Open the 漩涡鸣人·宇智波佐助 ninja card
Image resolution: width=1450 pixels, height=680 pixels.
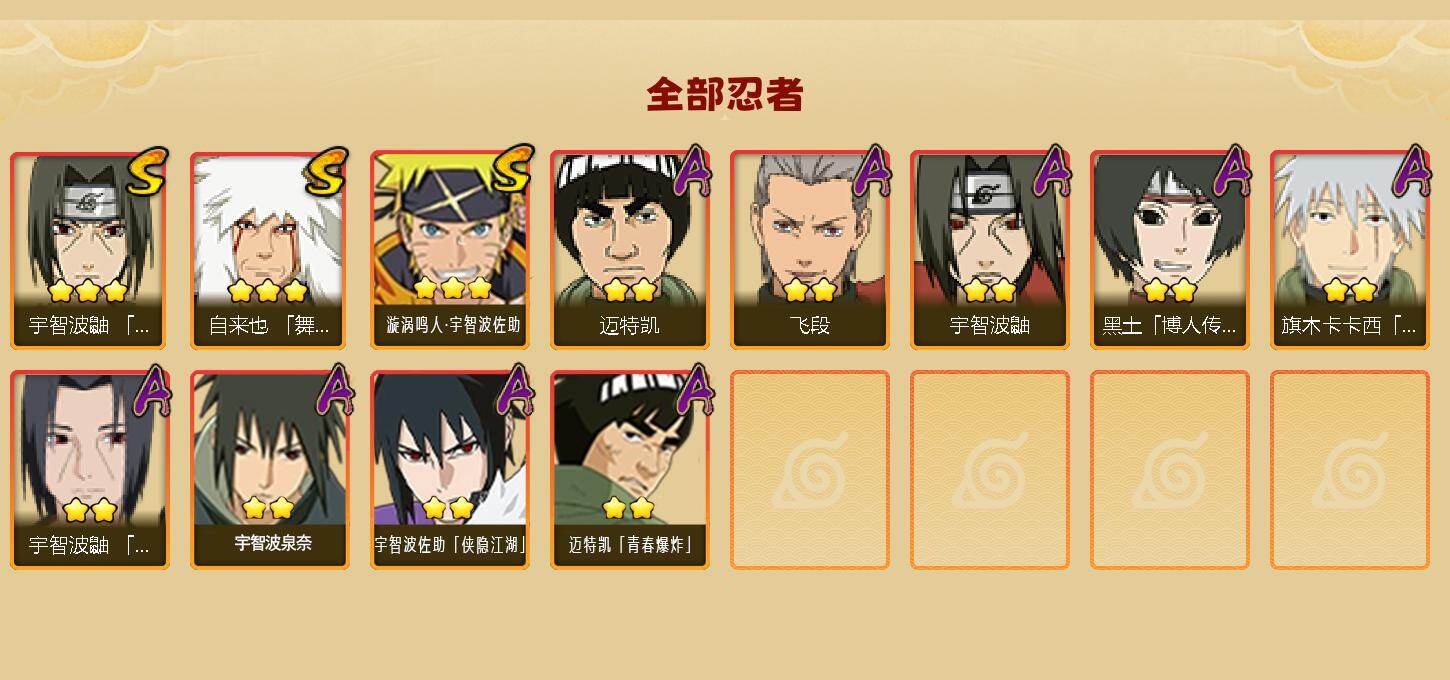coord(450,250)
